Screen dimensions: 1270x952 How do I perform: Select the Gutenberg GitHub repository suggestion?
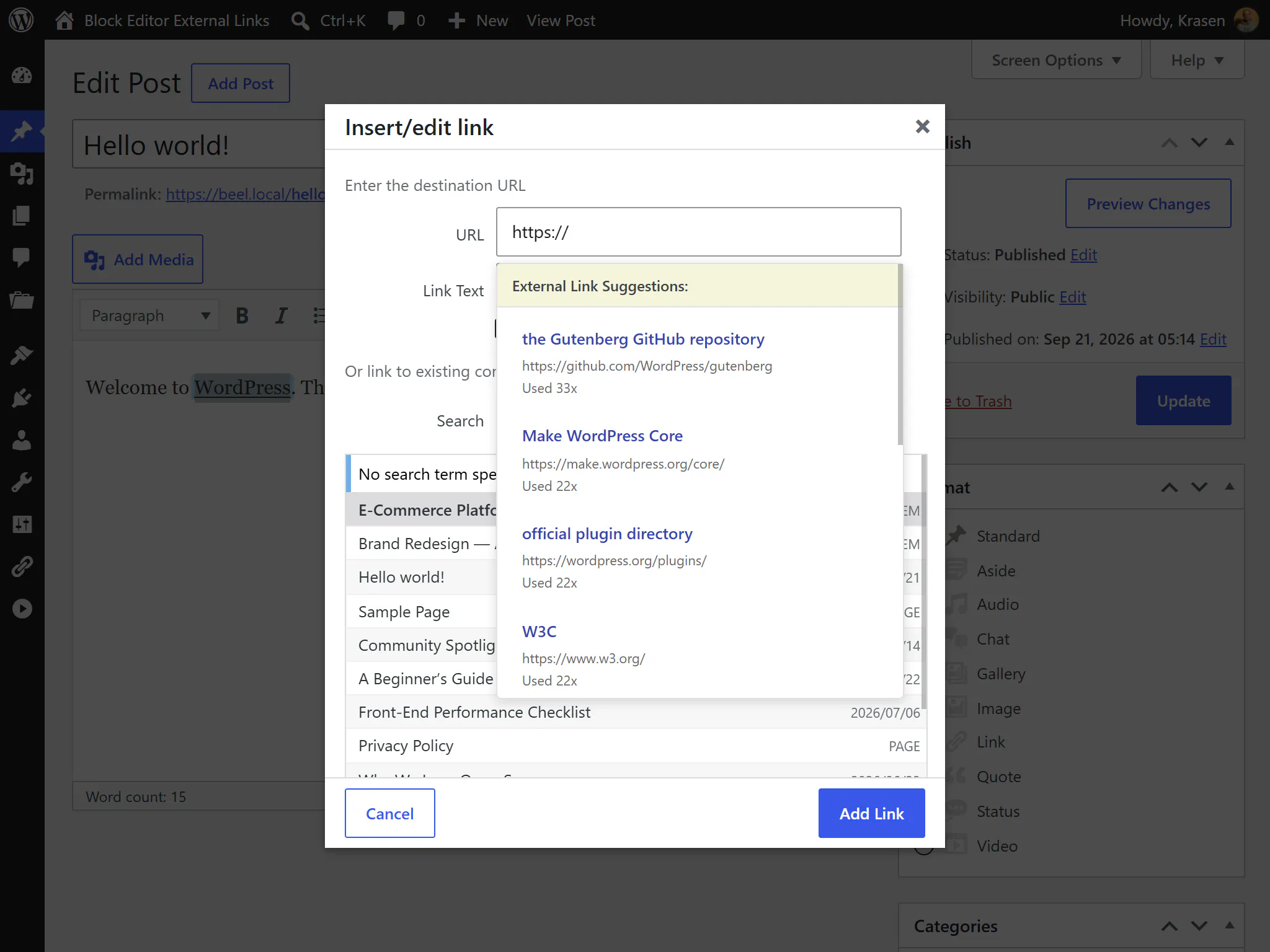(698, 363)
